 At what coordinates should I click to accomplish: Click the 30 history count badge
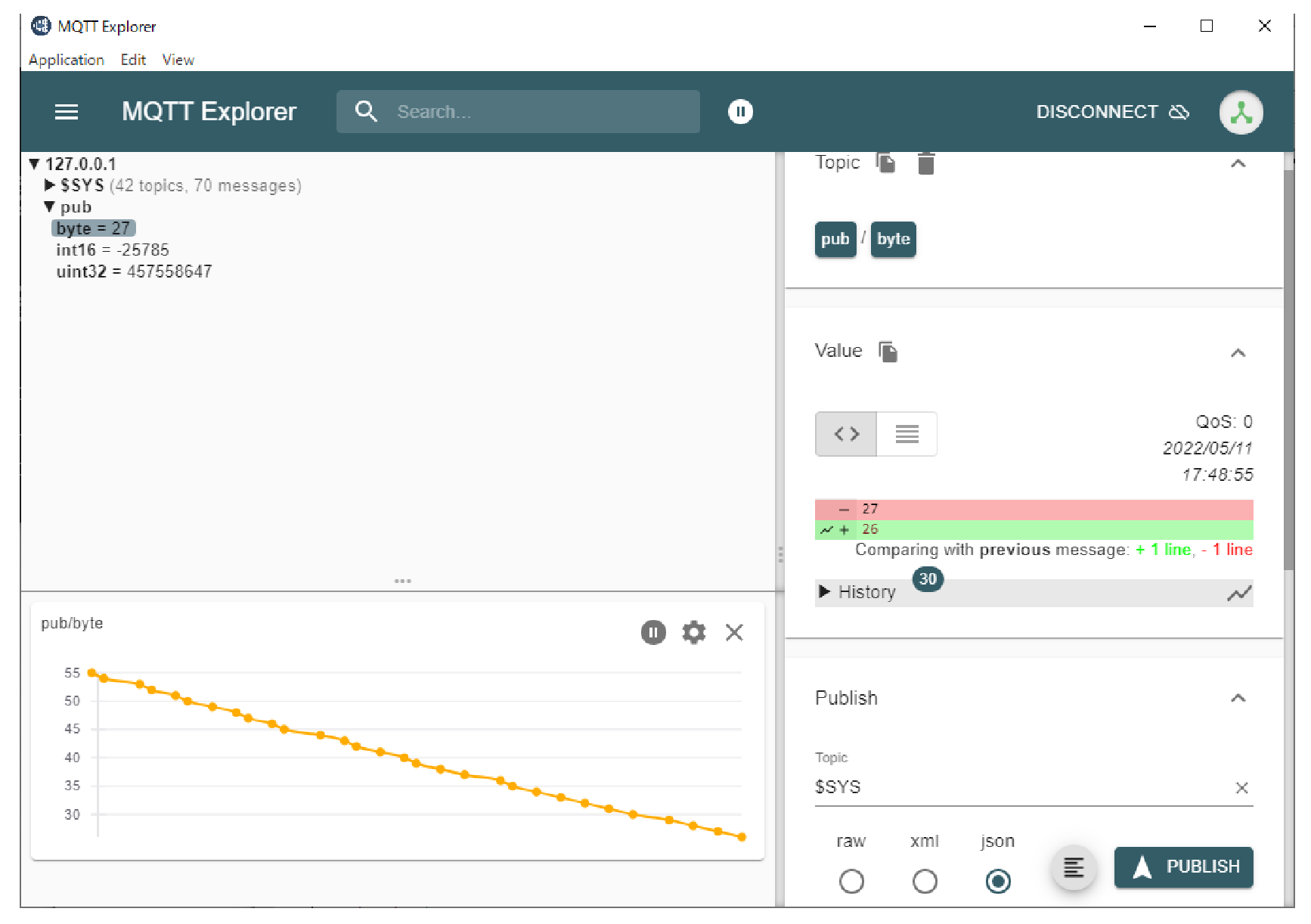(x=928, y=579)
